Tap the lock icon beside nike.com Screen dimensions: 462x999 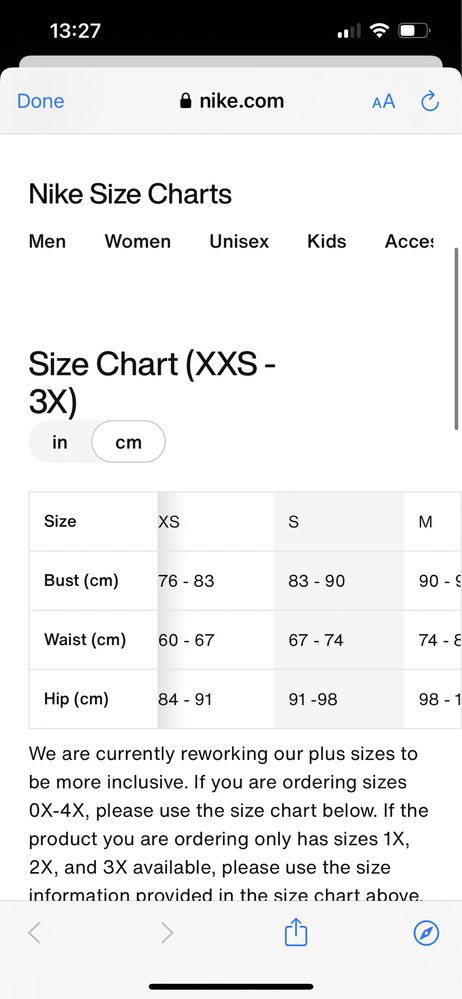[185, 101]
